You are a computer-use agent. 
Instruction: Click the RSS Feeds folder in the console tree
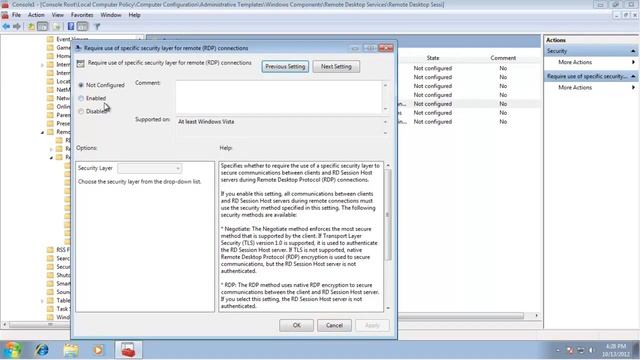click(58, 249)
